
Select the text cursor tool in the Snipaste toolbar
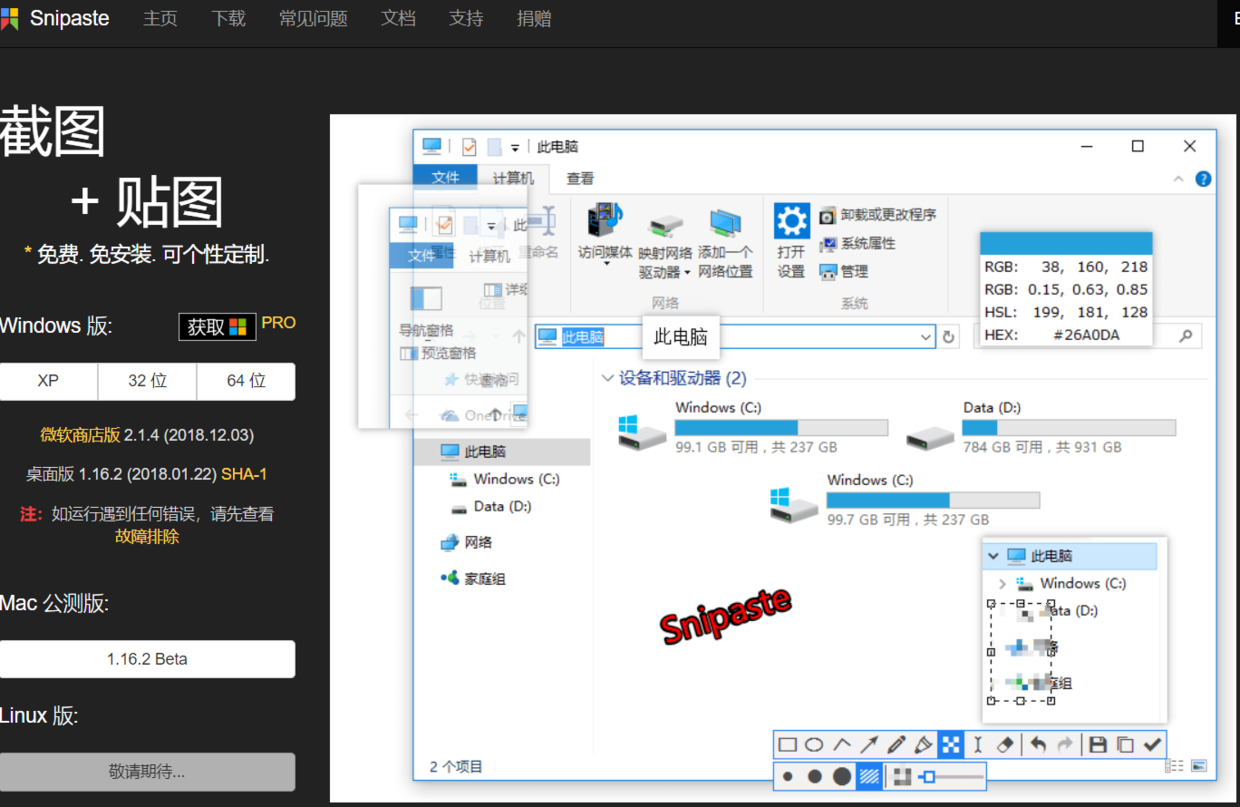[978, 744]
